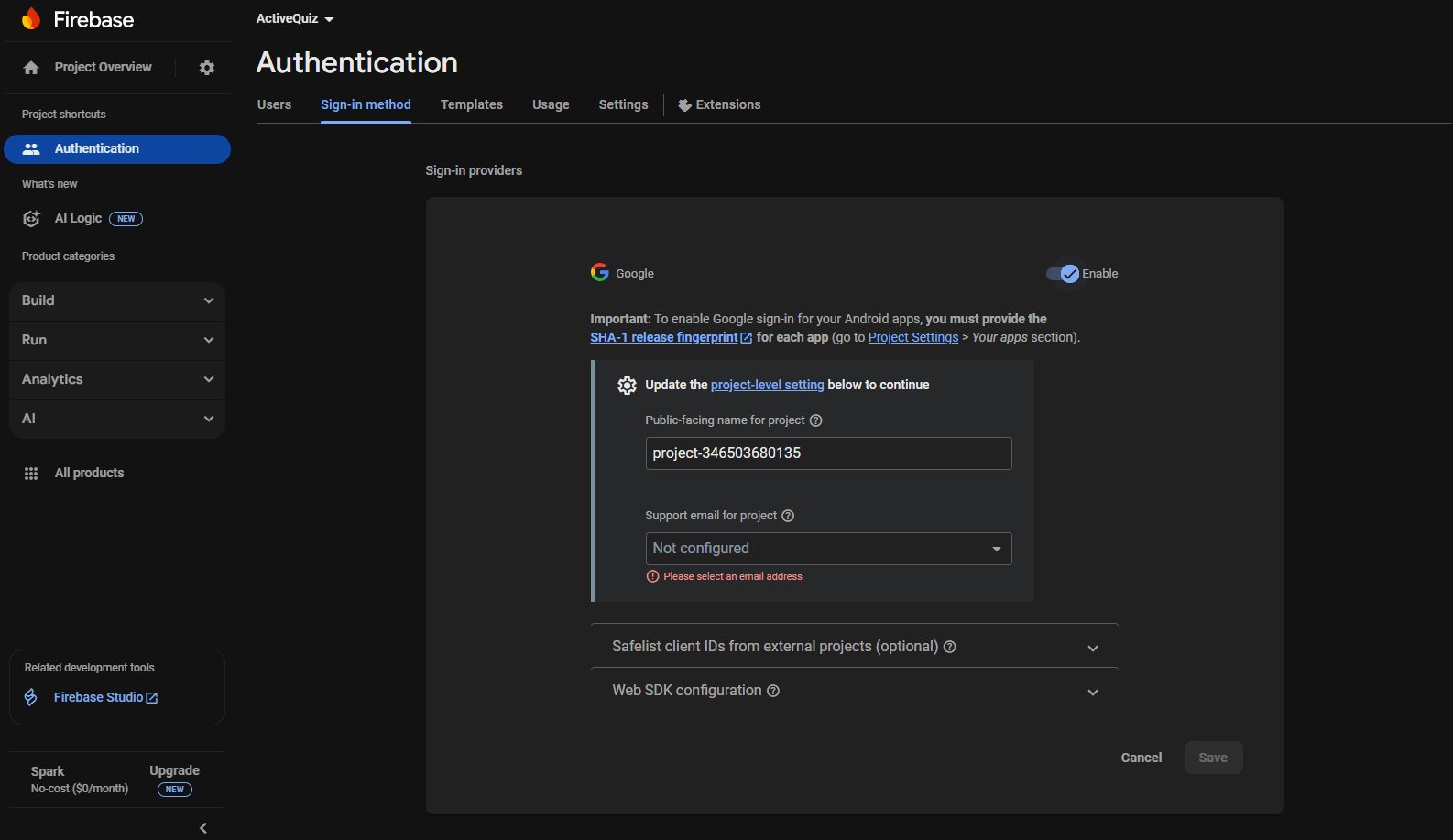The width and height of the screenshot is (1453, 840).
Task: Expand the Analytics category
Action: click(117, 379)
